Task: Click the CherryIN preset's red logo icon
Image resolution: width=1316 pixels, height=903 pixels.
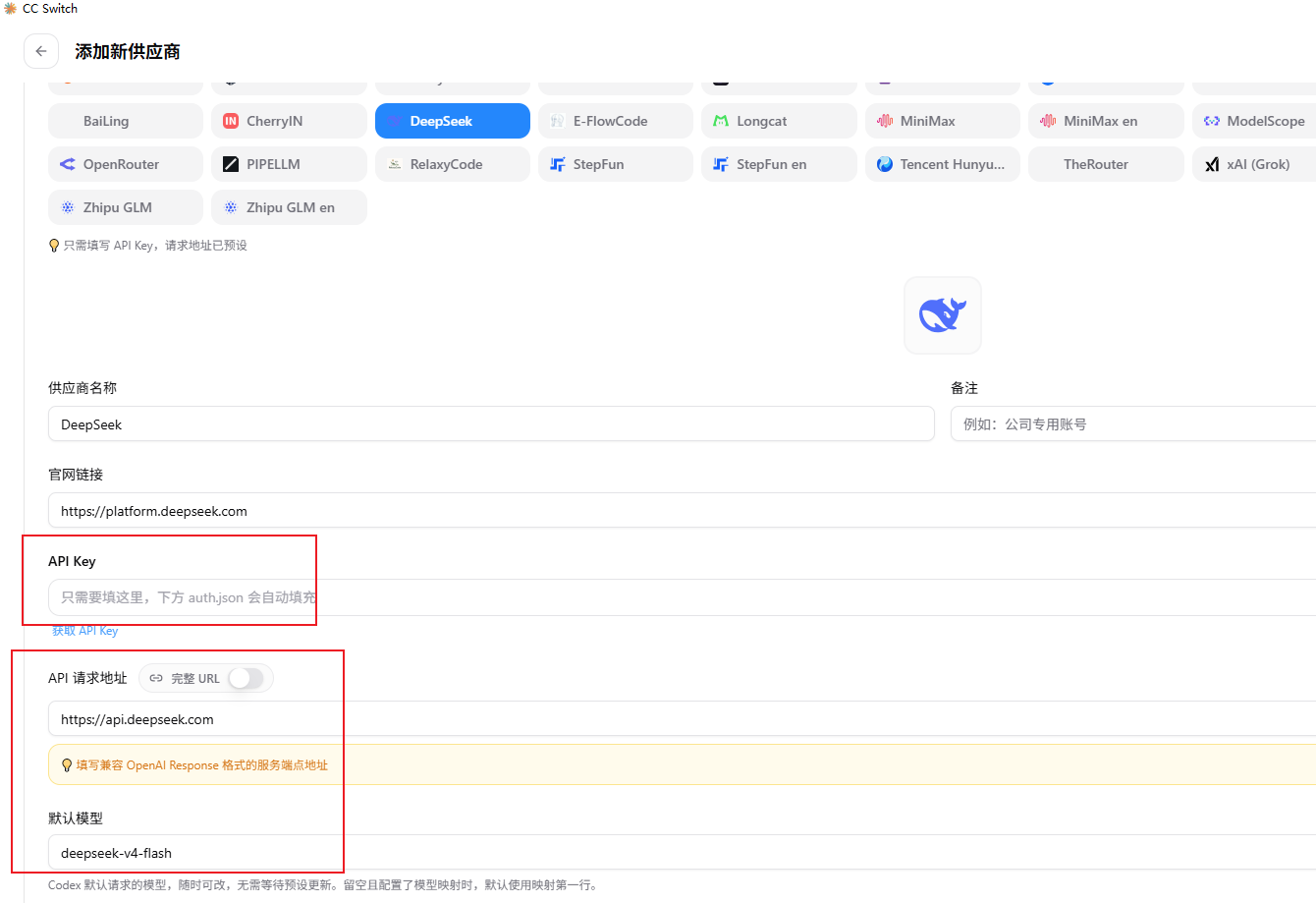Action: click(231, 121)
